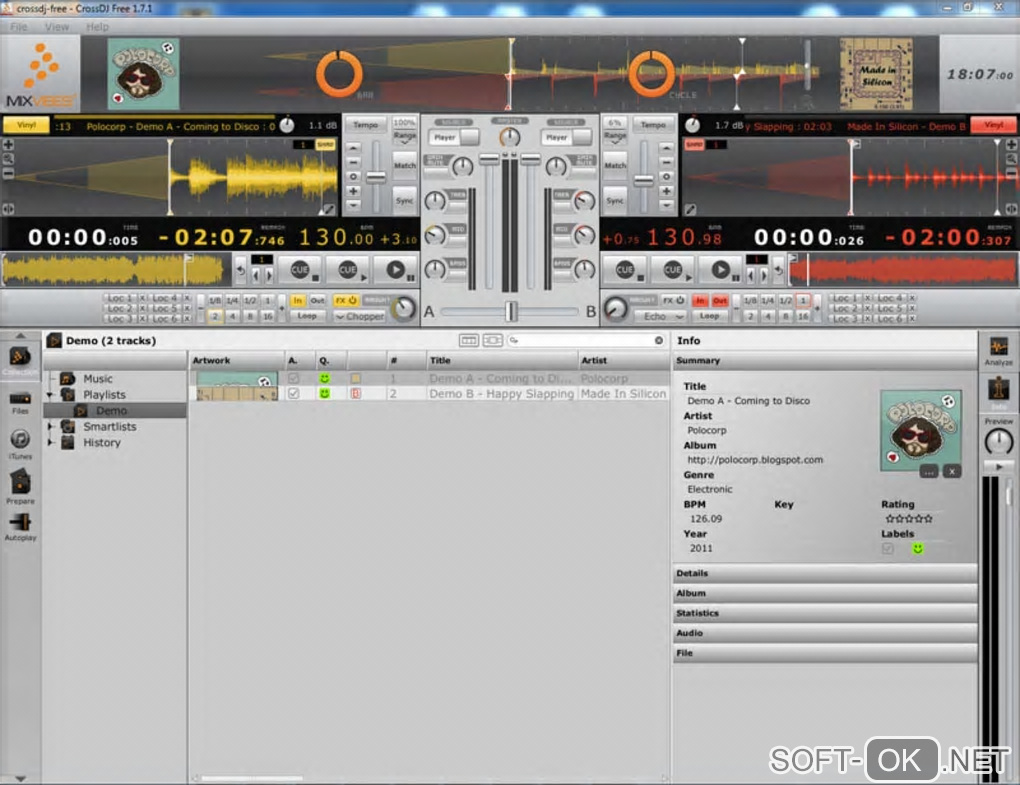Click deck A Loop button
The width and height of the screenshot is (1020, 785).
click(x=307, y=316)
